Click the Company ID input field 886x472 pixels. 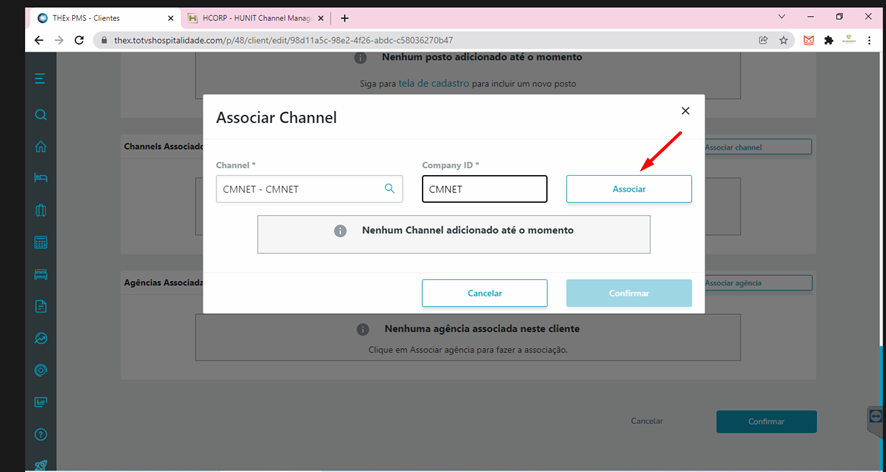pyautogui.click(x=485, y=189)
